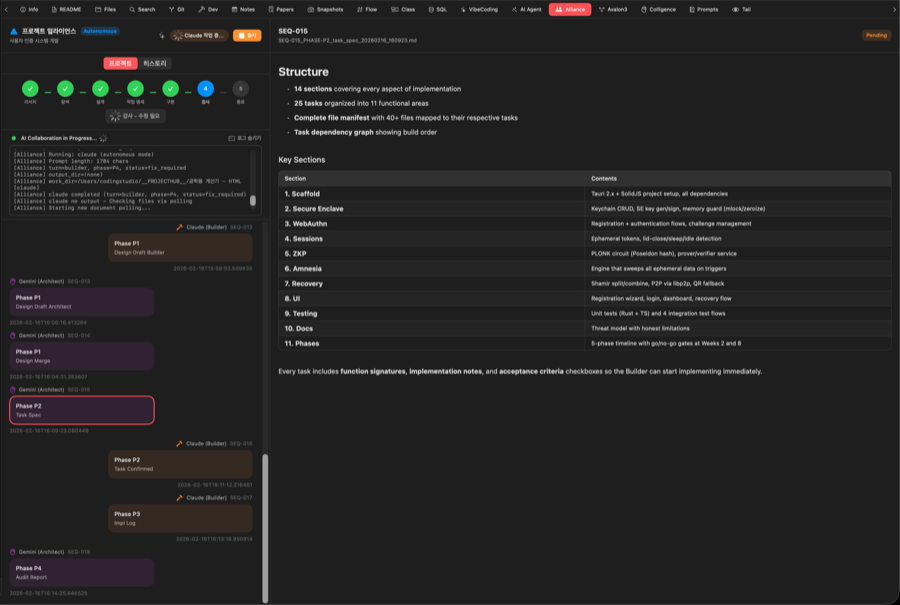Toggle the log panel with 로그 숨기기
Image resolution: width=900 pixels, height=605 pixels.
coord(244,138)
